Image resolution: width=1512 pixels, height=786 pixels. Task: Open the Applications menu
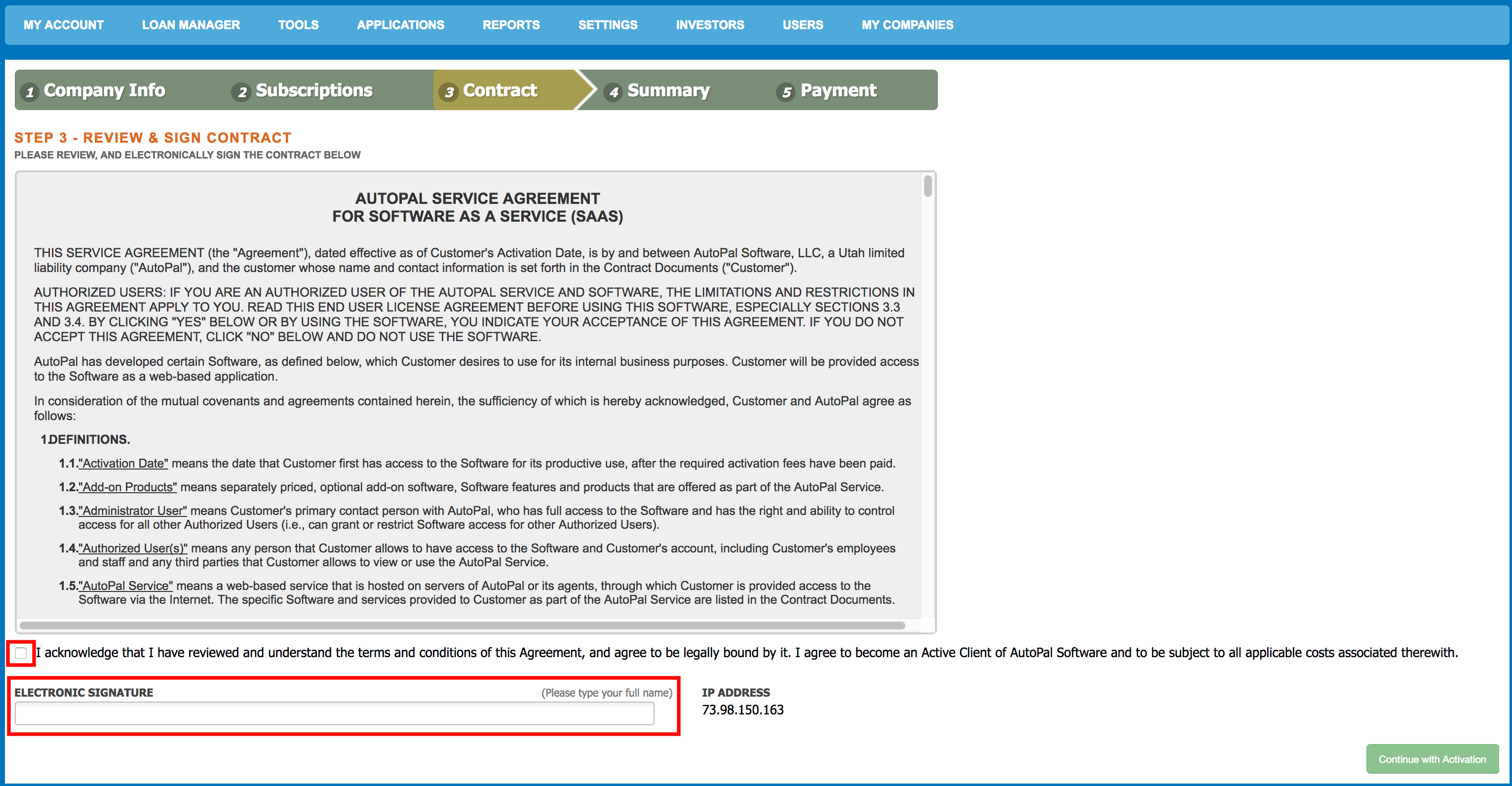point(400,25)
